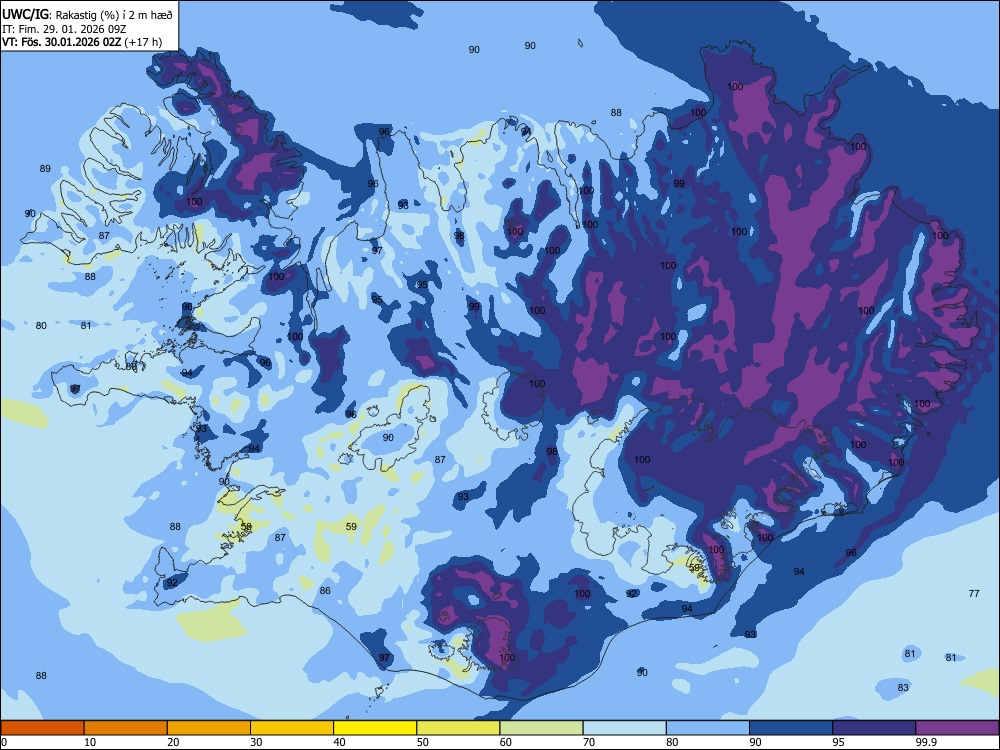Click the humidity value '86' on the map

(x=325, y=591)
